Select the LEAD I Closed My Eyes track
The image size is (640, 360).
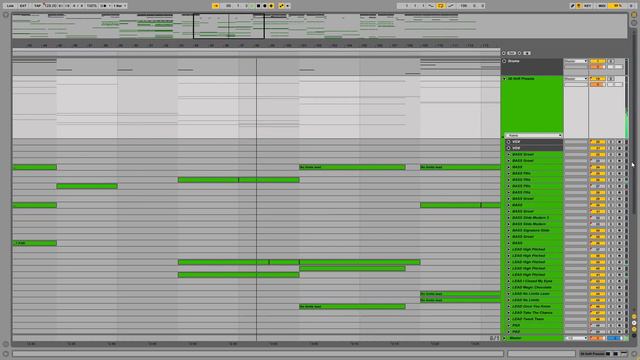(x=532, y=281)
